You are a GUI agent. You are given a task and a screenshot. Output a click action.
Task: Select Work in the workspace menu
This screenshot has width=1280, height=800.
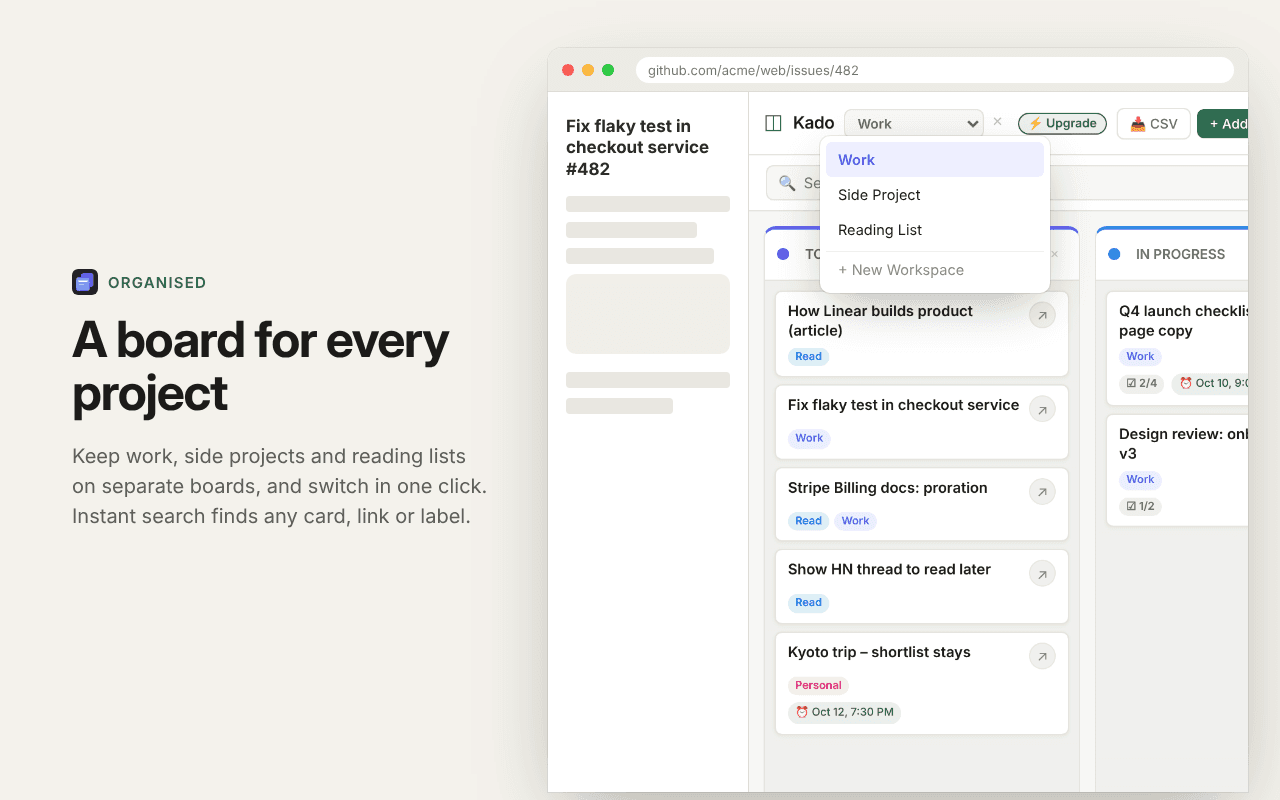(x=935, y=160)
